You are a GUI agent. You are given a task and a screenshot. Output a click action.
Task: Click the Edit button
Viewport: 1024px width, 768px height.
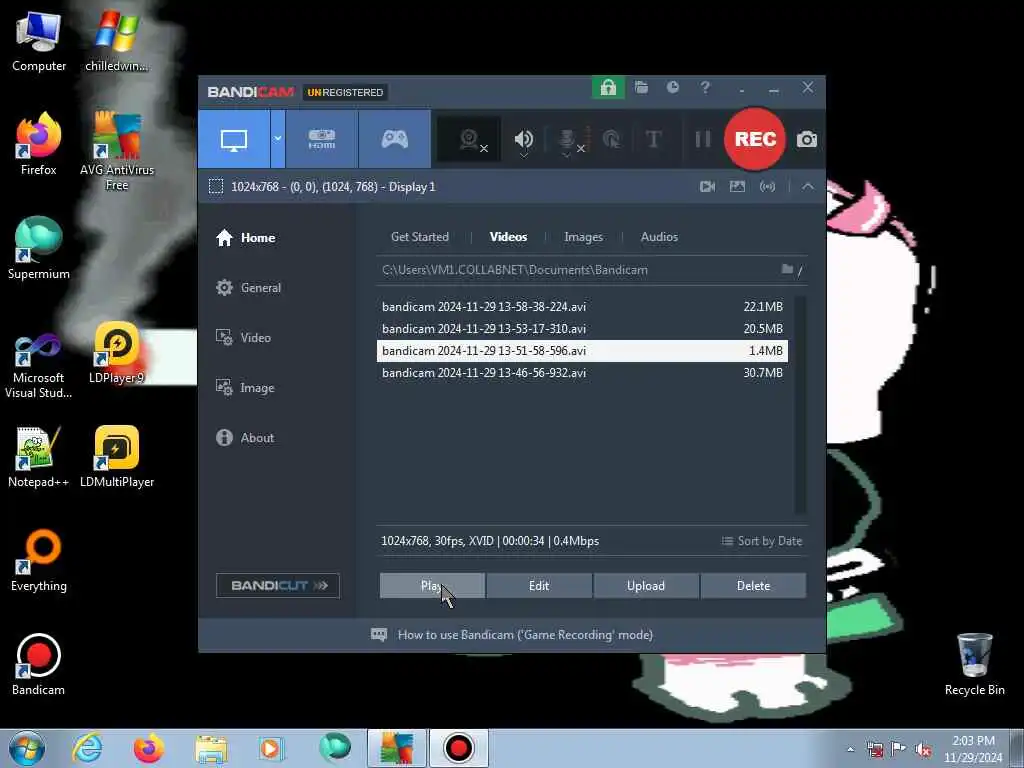click(x=539, y=586)
